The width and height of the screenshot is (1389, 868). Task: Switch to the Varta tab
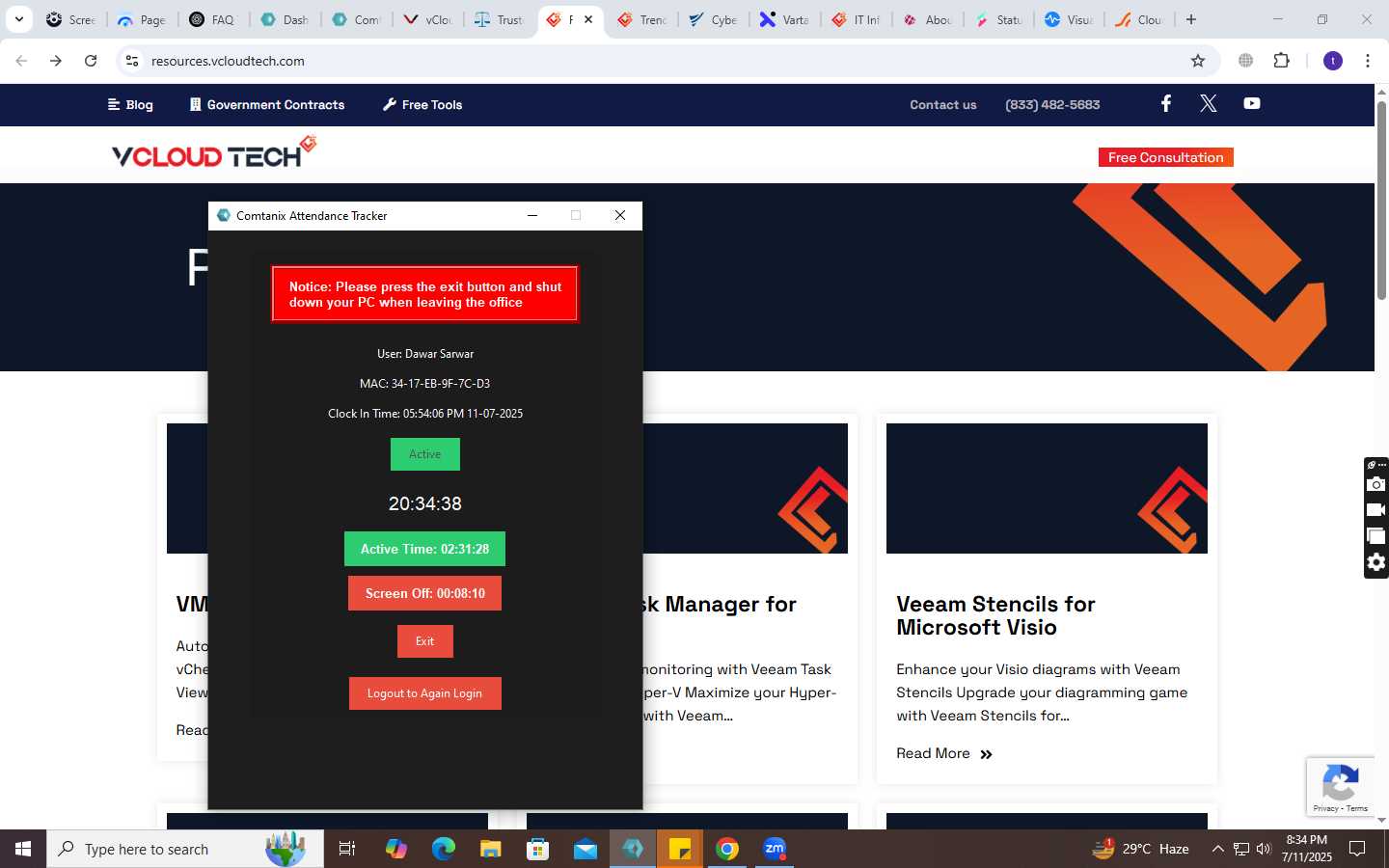[785, 19]
